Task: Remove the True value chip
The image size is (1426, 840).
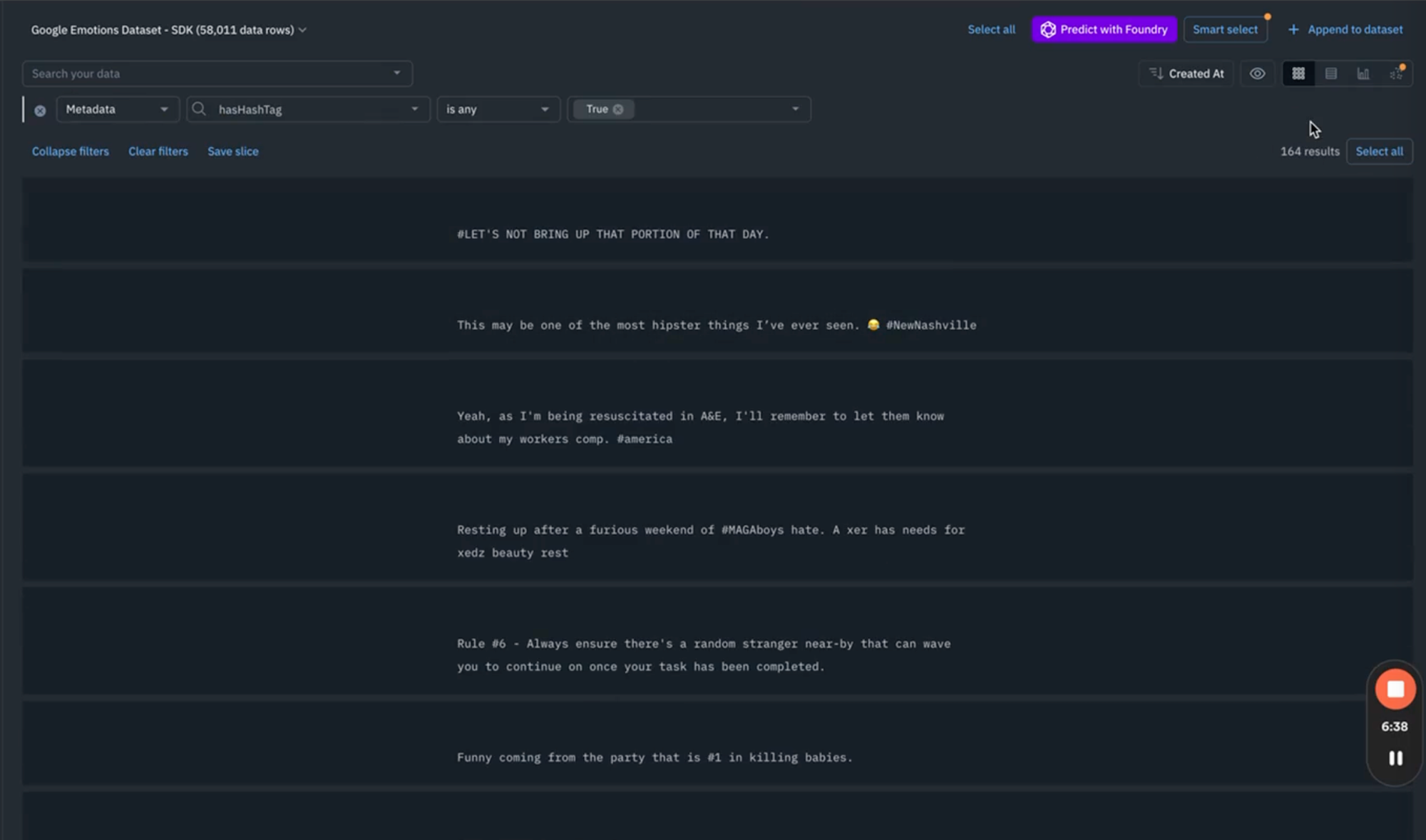Action: (618, 109)
